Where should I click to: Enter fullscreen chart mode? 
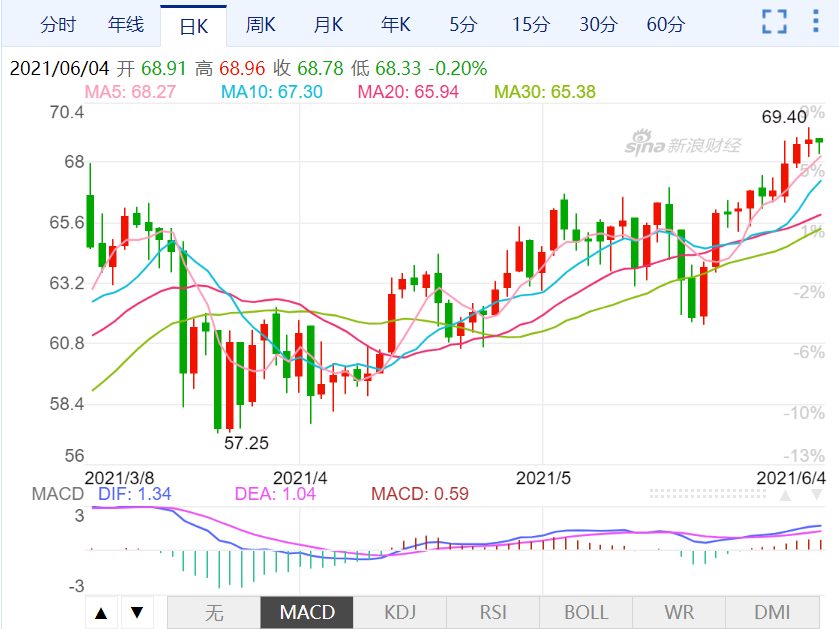coord(774,22)
